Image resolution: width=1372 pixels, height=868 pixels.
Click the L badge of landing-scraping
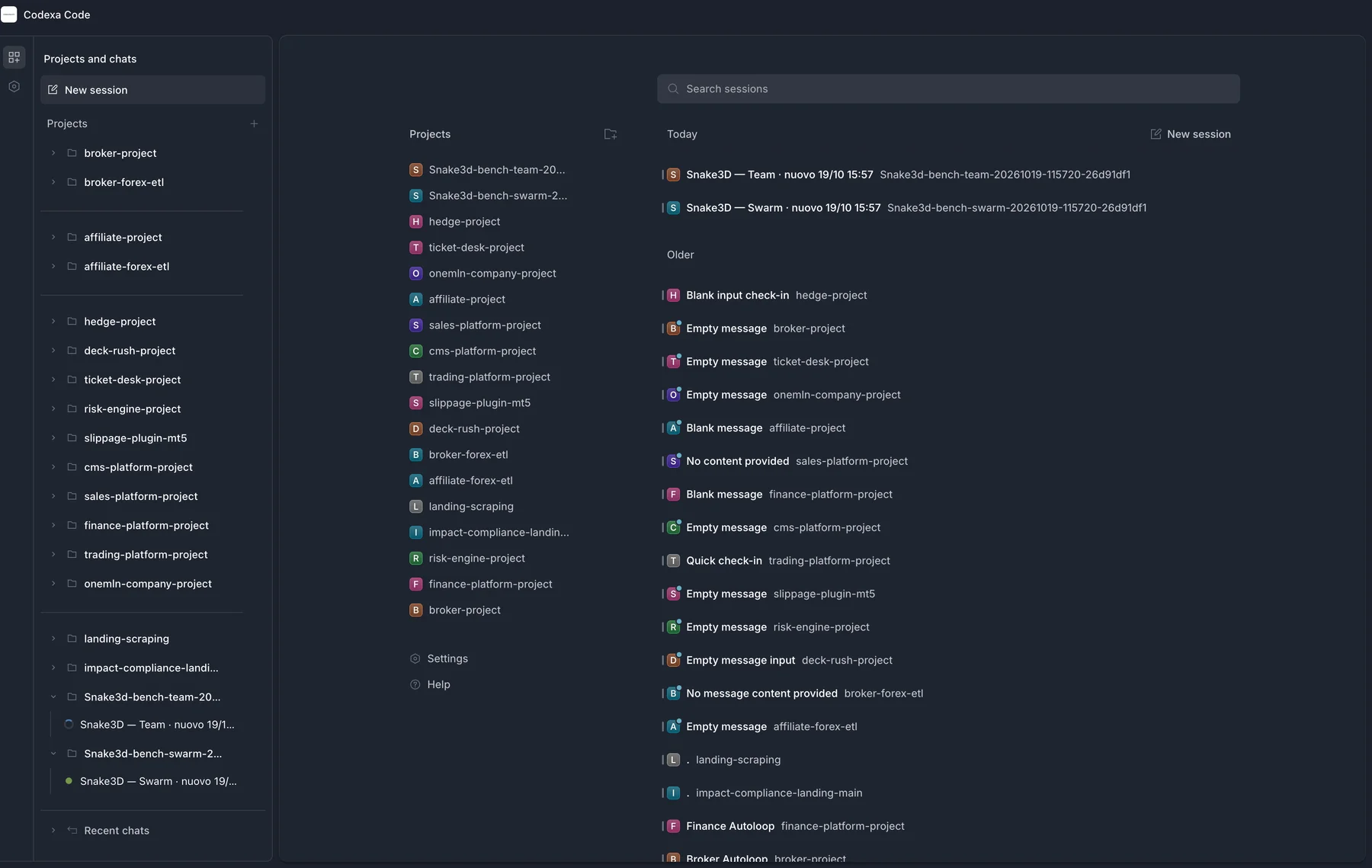click(415, 507)
